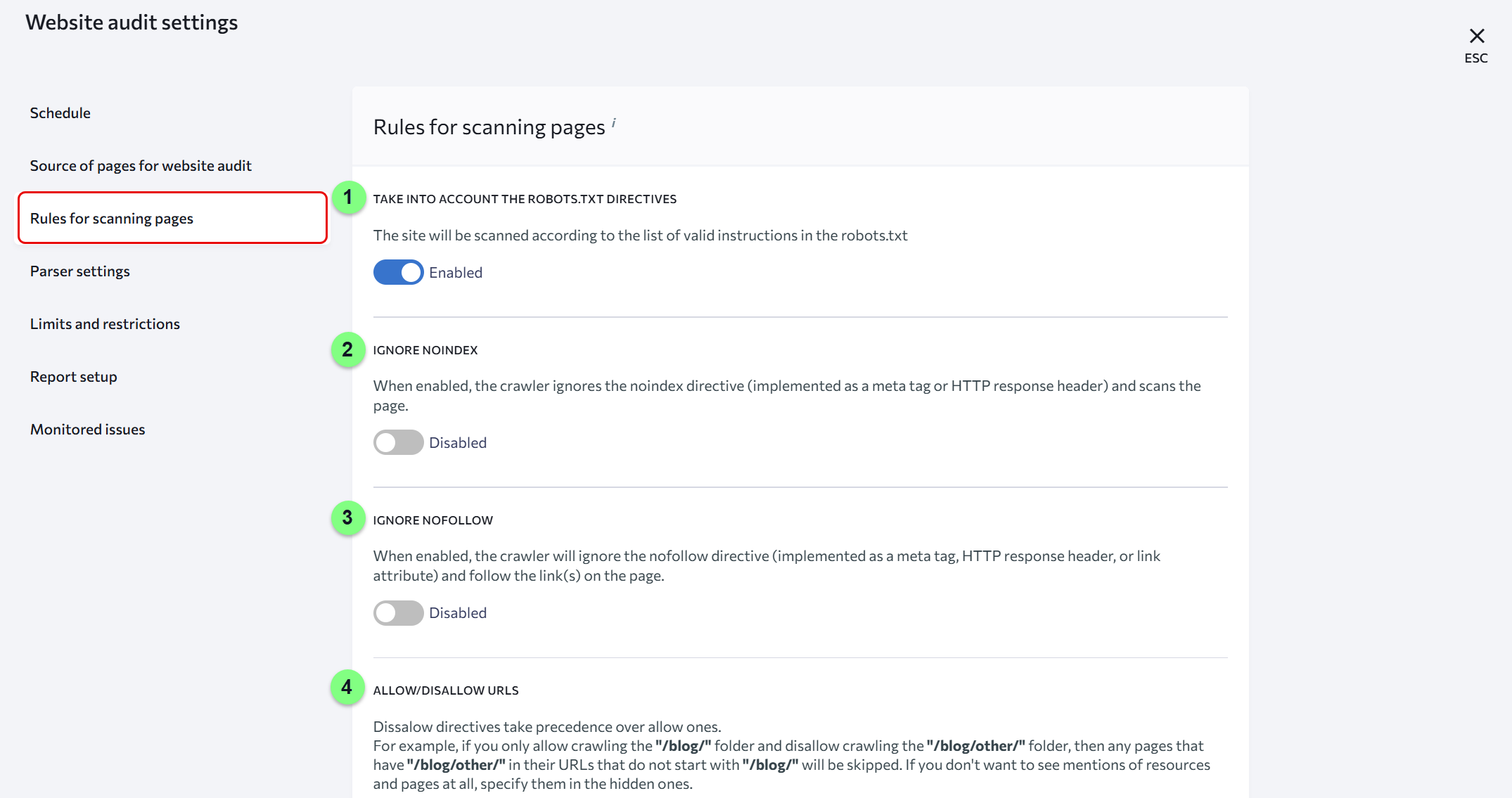The image size is (1512, 798).
Task: Enable the Ignore Nofollow toggle
Action: tap(398, 612)
